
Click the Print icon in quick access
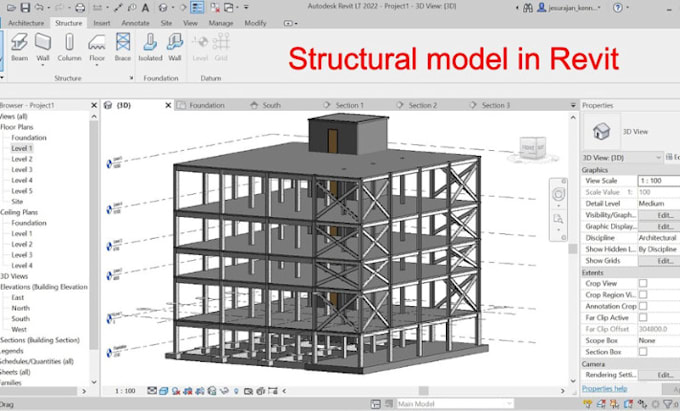coord(80,7)
